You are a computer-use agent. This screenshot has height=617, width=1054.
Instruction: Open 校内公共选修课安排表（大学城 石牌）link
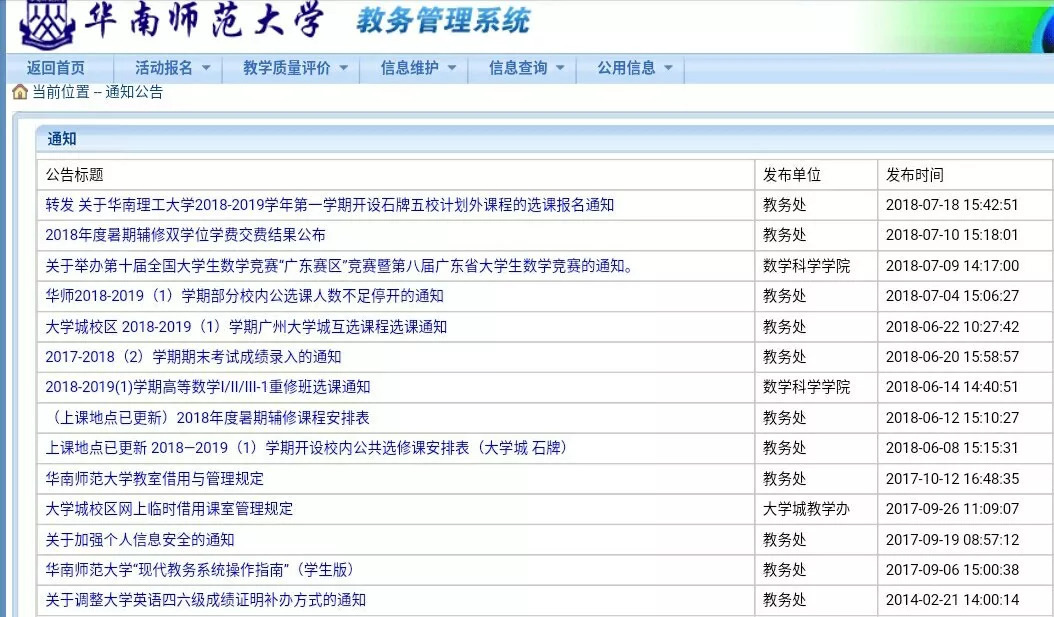[x=308, y=448]
